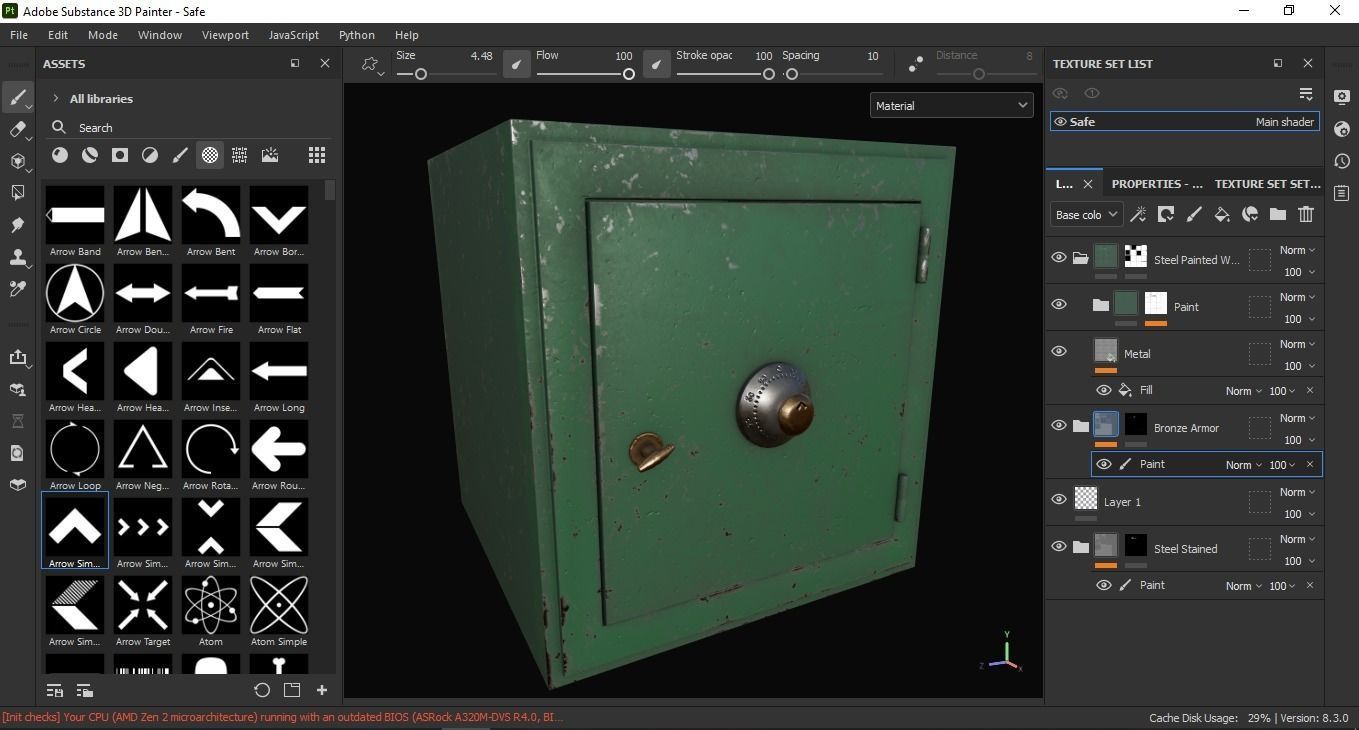The height and width of the screenshot is (730, 1359).
Task: Open opacity dropdown of Steel Stained layer
Action: [1299, 561]
